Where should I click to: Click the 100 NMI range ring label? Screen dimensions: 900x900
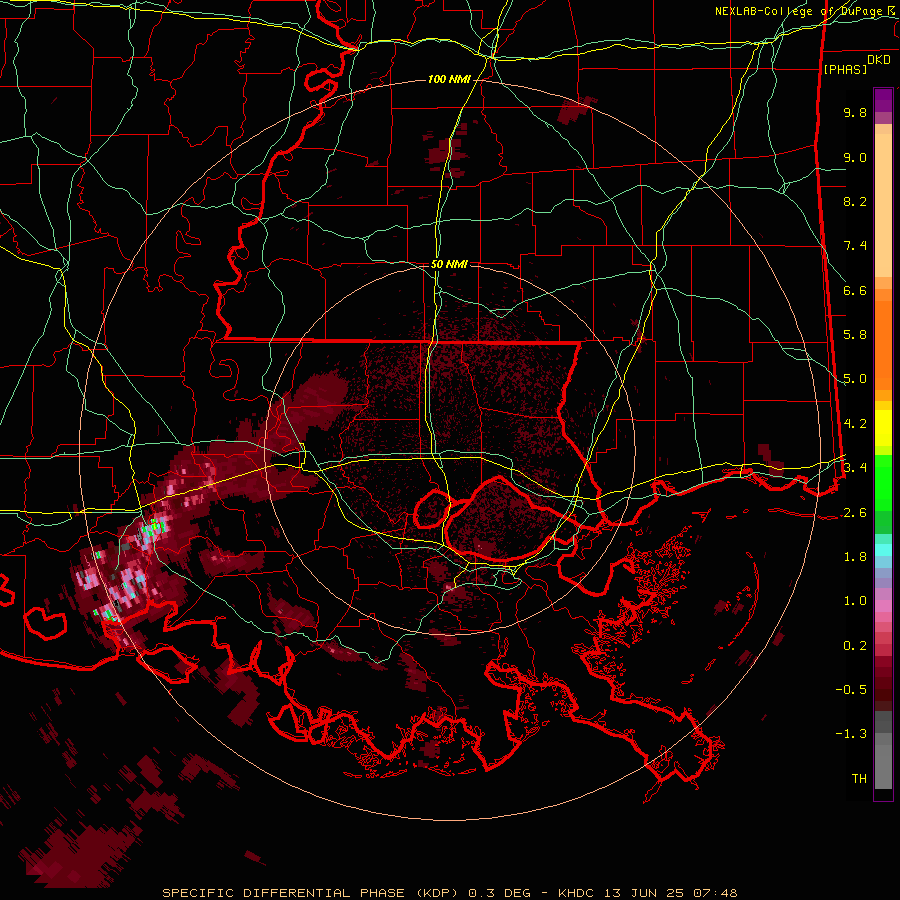point(449,79)
